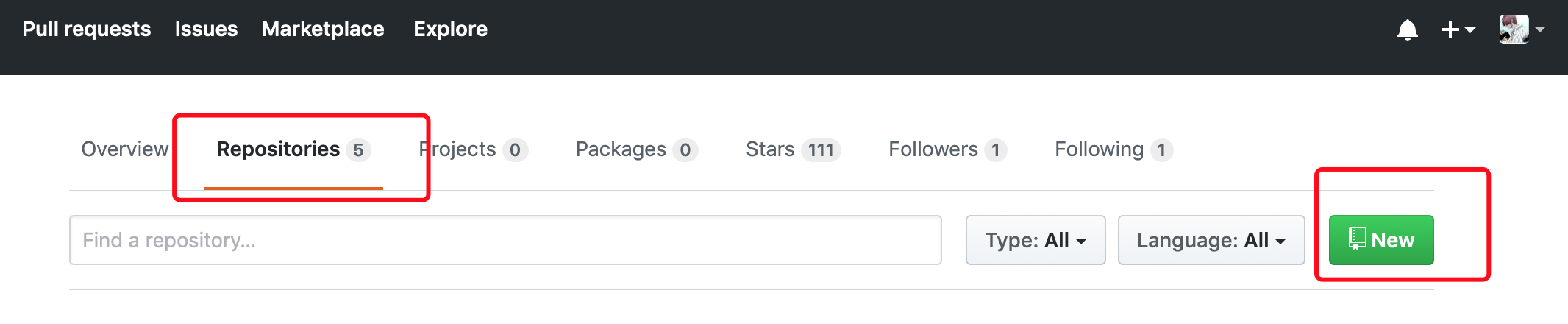Screen dimensions: 1568x324
Task: View the Stars tab
Action: (x=793, y=149)
